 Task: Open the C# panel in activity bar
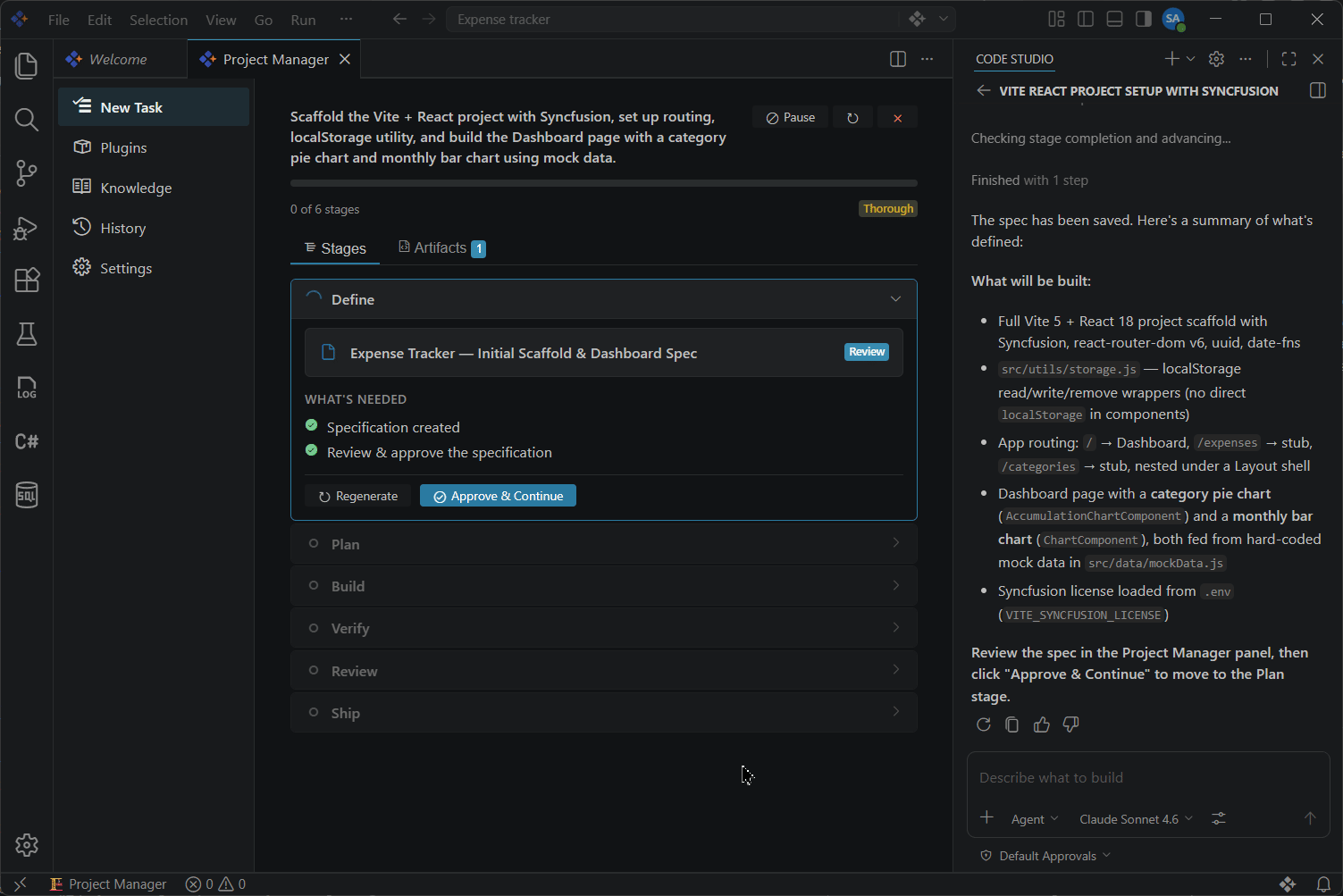tap(27, 441)
